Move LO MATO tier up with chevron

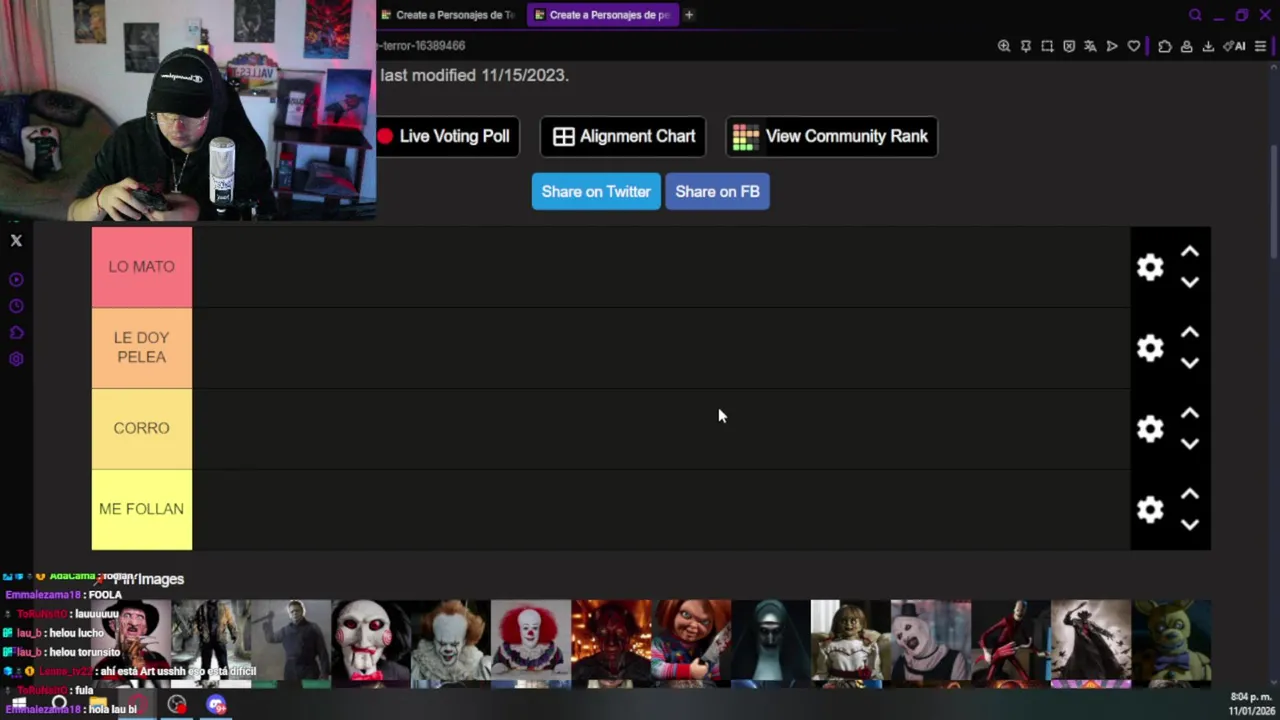[x=1190, y=252]
